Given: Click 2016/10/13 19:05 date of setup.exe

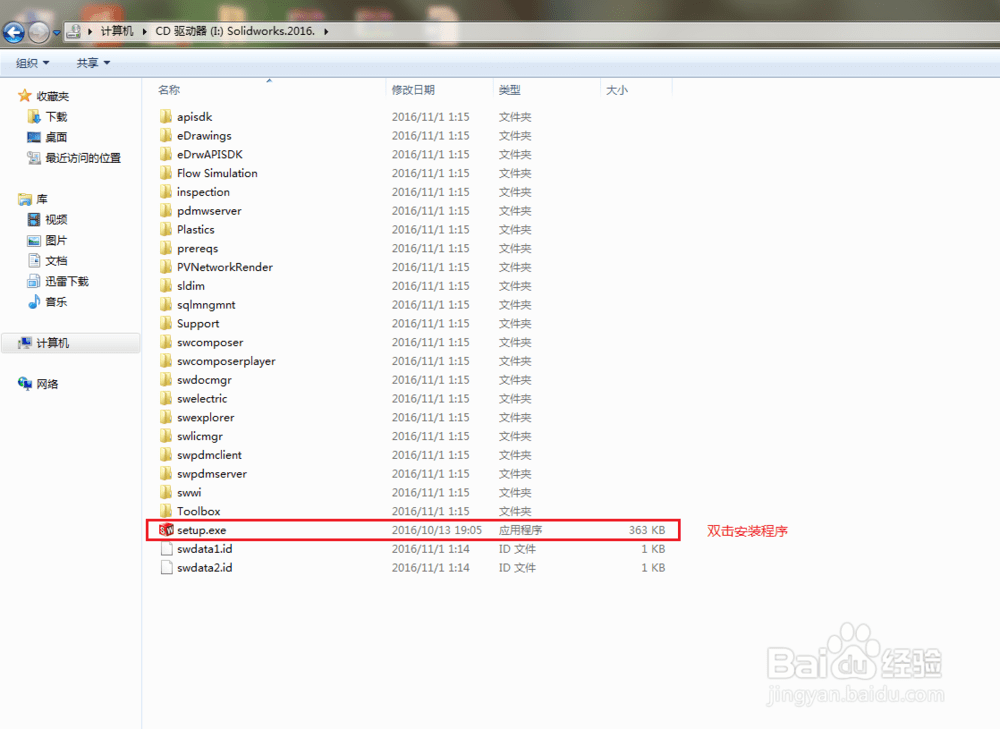Looking at the screenshot, I should click(x=437, y=530).
